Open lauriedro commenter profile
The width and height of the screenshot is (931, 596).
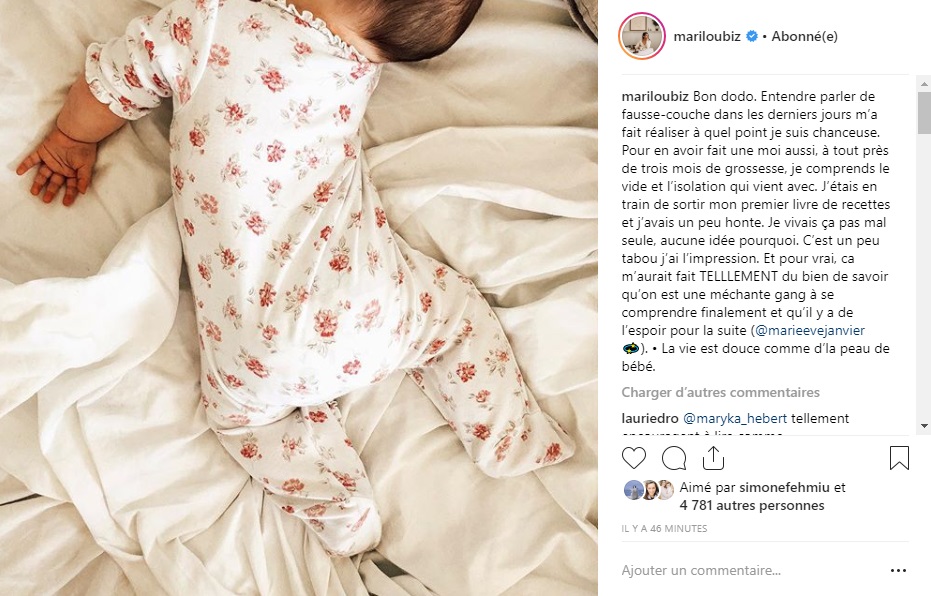[650, 419]
